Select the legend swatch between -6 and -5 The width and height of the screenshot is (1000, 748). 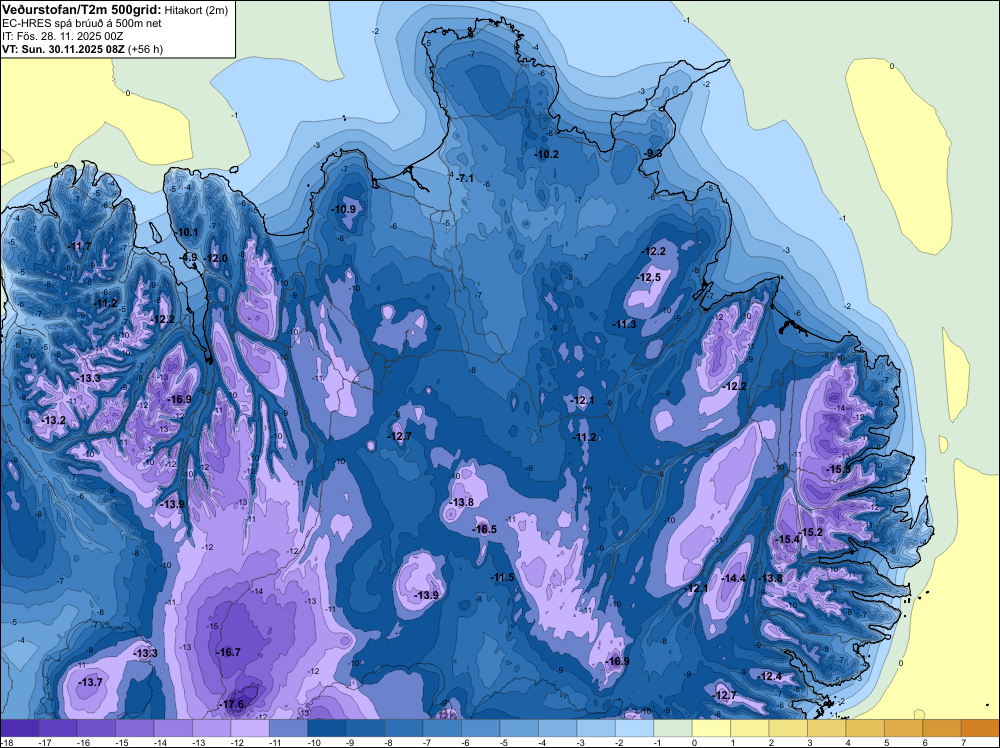pyautogui.click(x=481, y=728)
